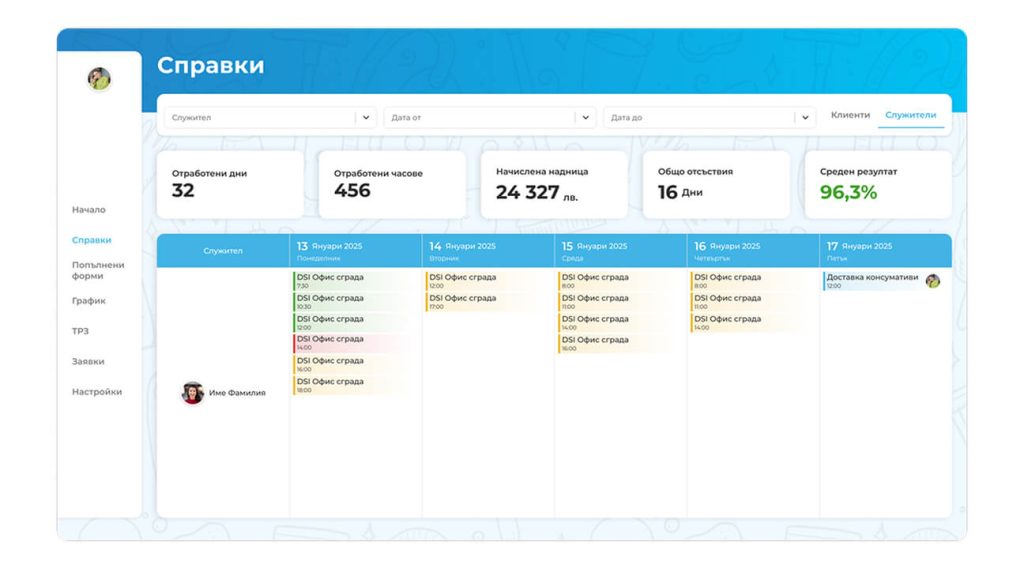Open the user profile avatar in sidebar
Viewport: 1024px width, 569px height.
click(x=99, y=79)
